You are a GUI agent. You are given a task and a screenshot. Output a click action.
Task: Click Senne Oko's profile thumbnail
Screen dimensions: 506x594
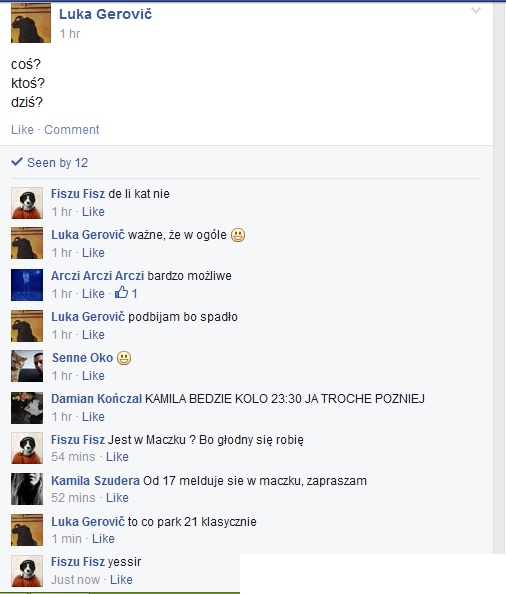tap(27, 366)
